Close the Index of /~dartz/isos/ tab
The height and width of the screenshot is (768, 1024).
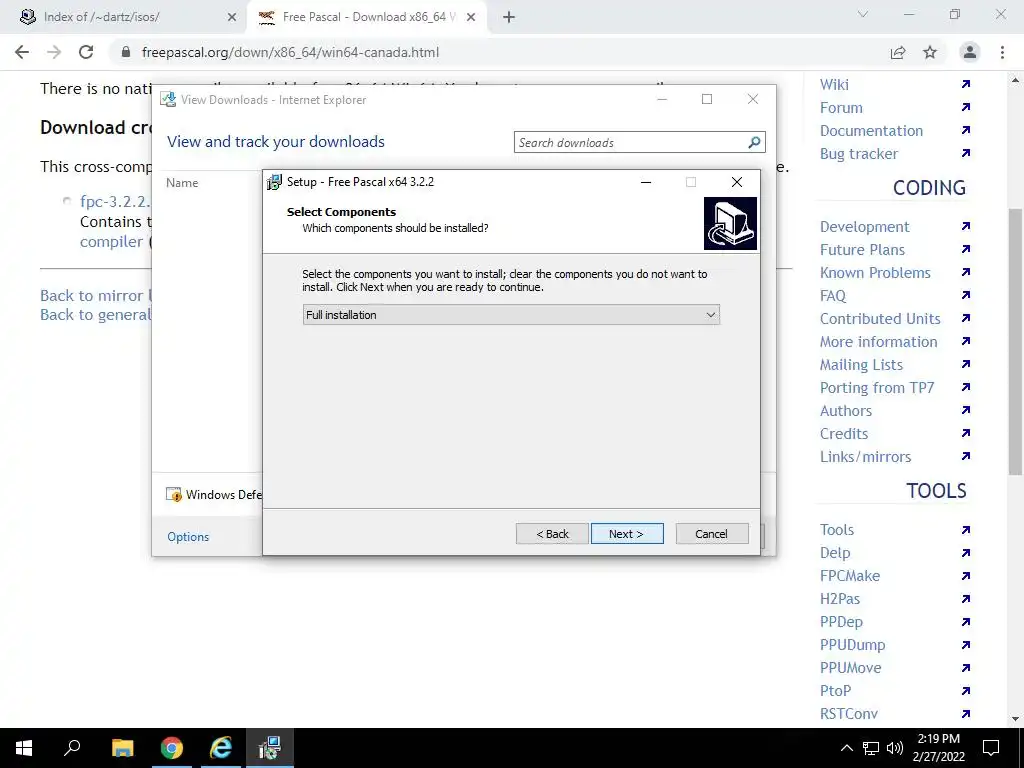(231, 18)
